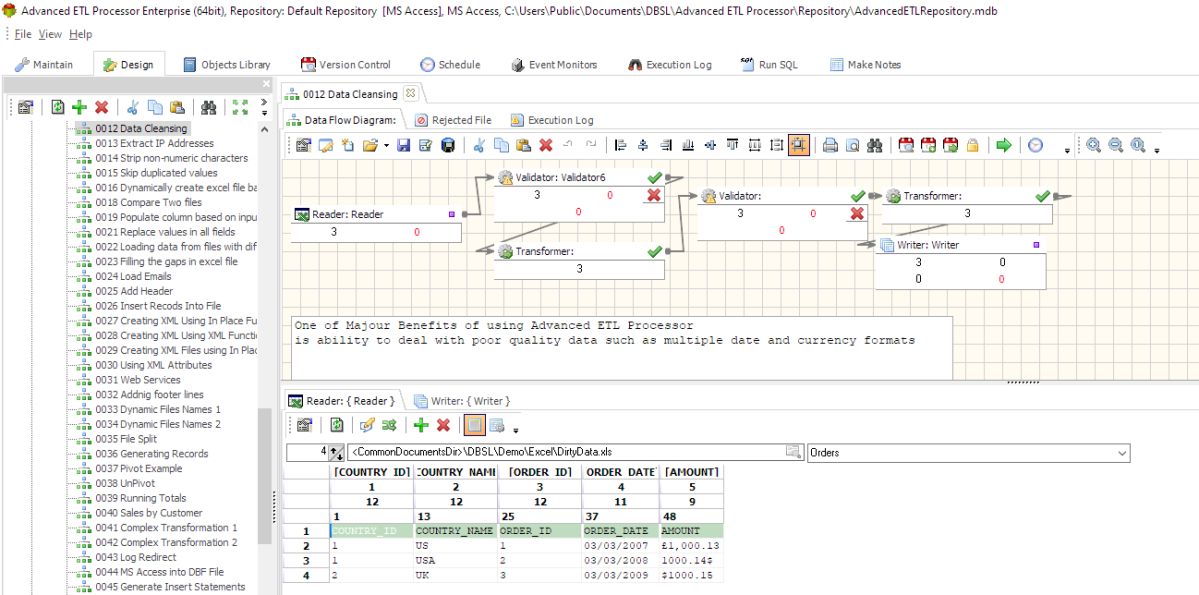The image size is (1199, 595).
Task: Zoom in on the diagram with magnifier plus
Action: click(x=1093, y=145)
